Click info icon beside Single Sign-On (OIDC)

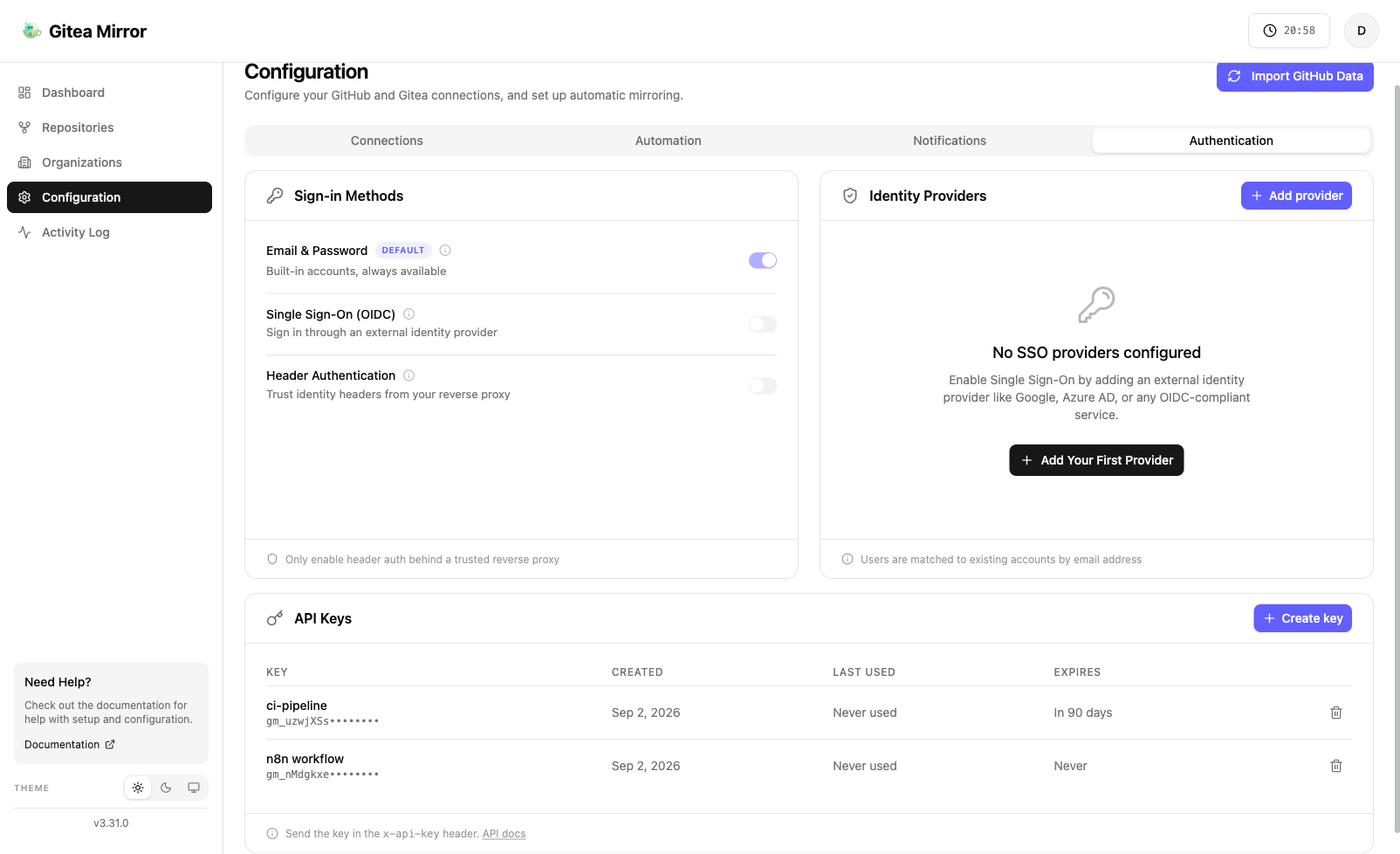click(408, 314)
